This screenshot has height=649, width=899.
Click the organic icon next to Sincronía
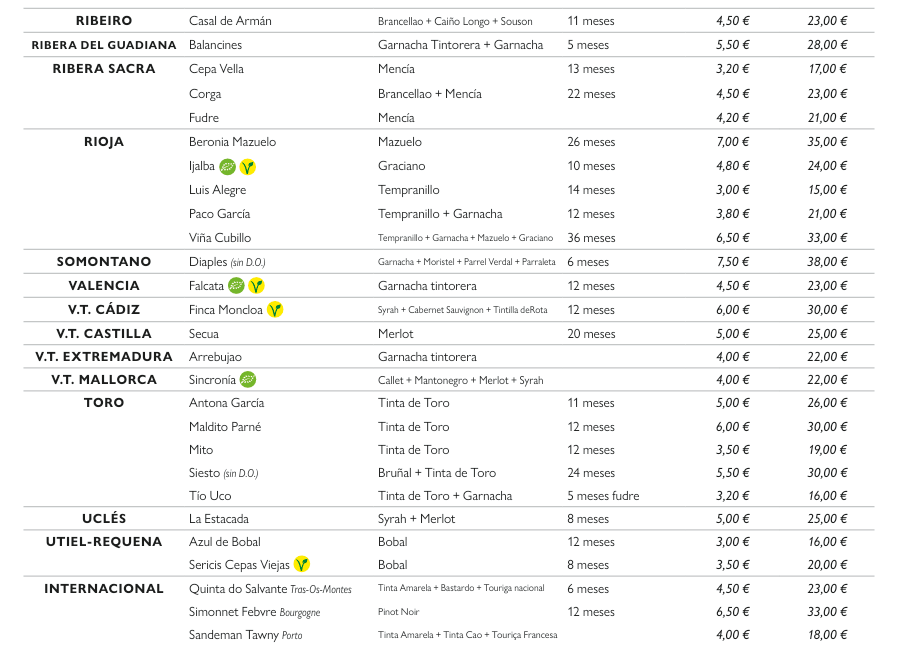point(247,380)
